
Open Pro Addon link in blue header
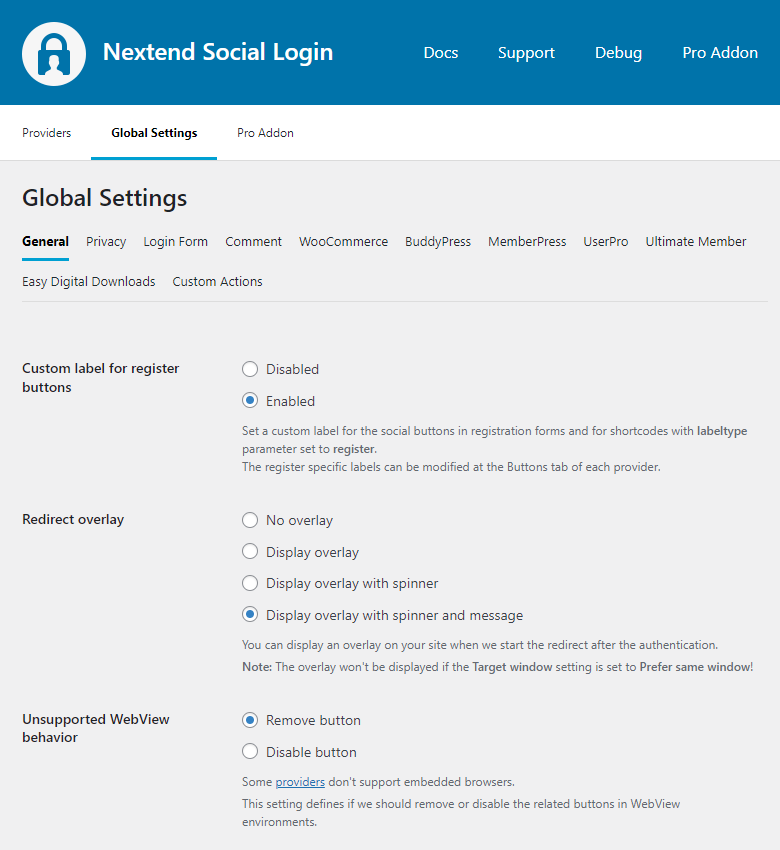coord(720,53)
